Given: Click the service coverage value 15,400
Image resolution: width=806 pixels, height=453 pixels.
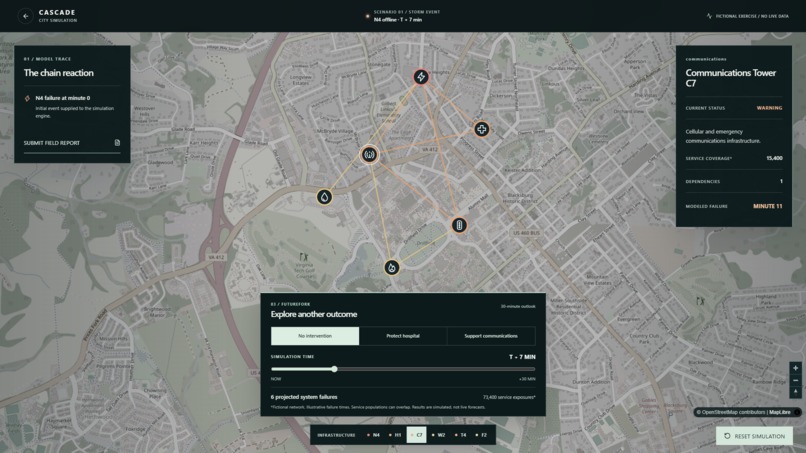Looking at the screenshot, I should [x=774, y=158].
